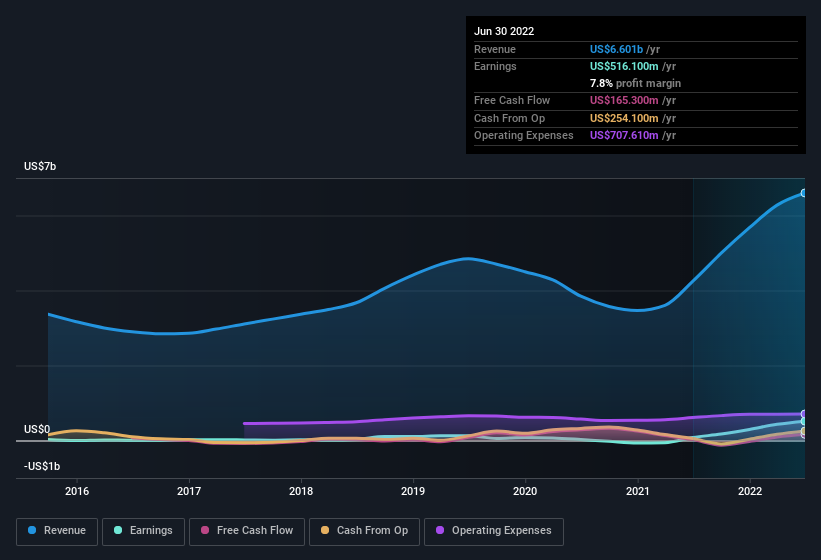Image resolution: width=821 pixels, height=560 pixels.
Task: Click the blue Revenue data point marker
Action: click(x=804, y=193)
